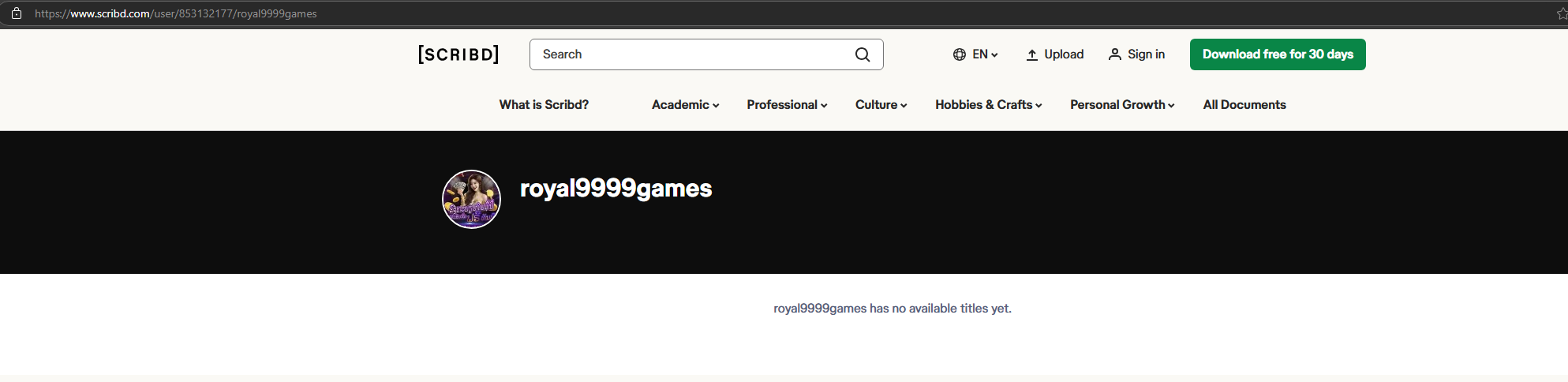Focus the Scribd Search text field

click(x=690, y=54)
